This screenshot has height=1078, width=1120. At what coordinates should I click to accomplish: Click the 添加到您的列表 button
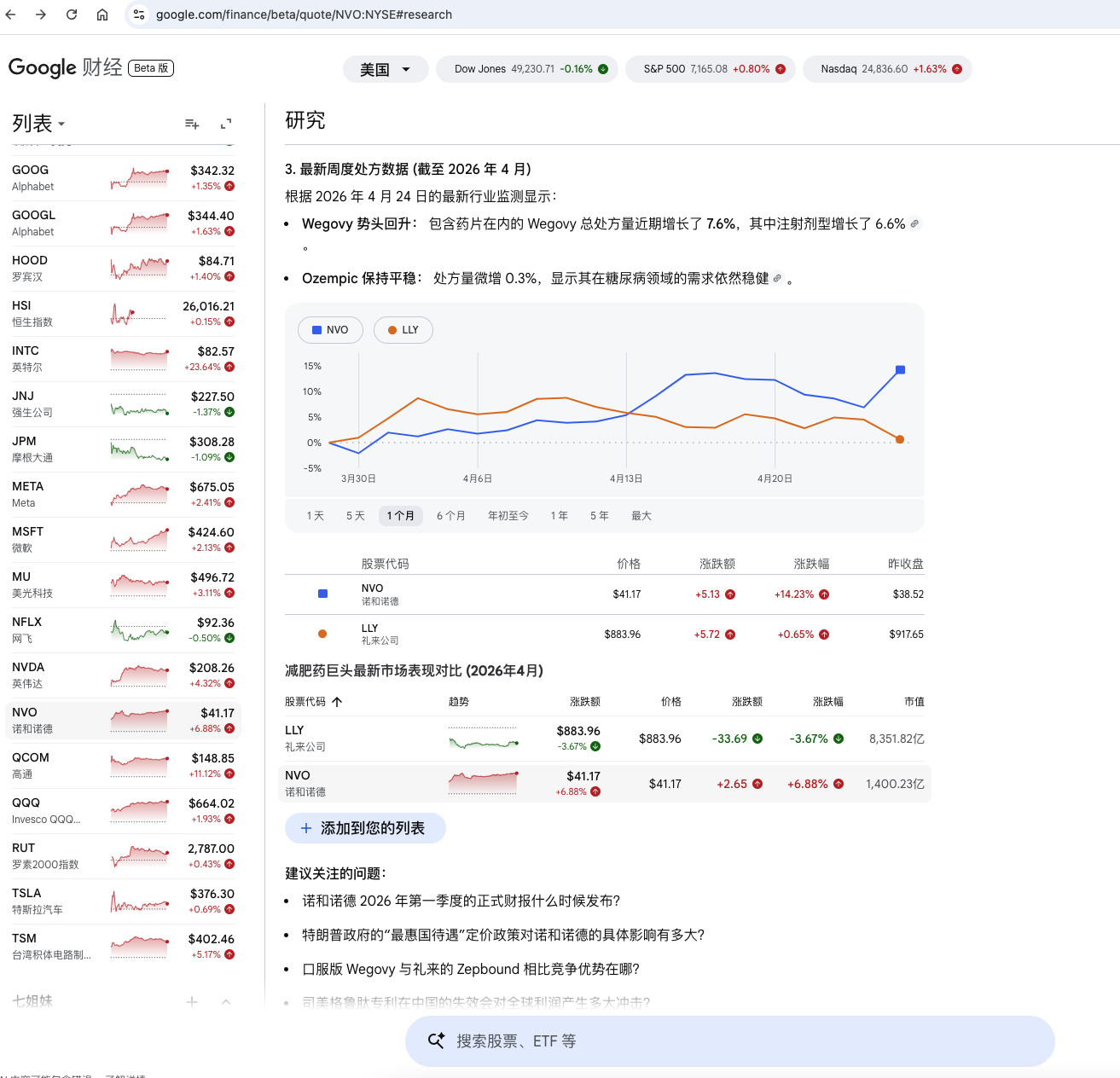point(365,828)
